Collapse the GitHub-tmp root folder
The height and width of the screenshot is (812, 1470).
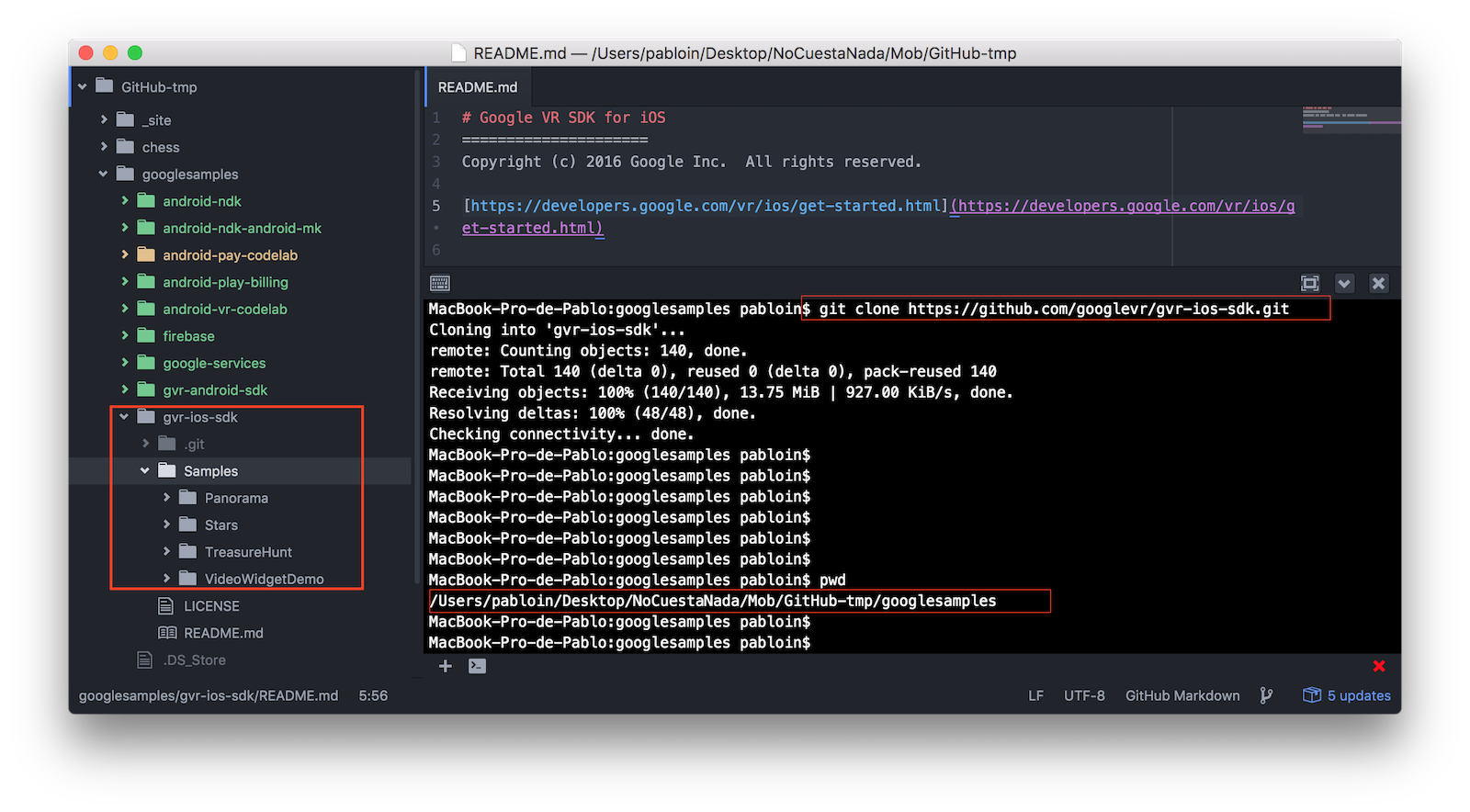click(83, 86)
